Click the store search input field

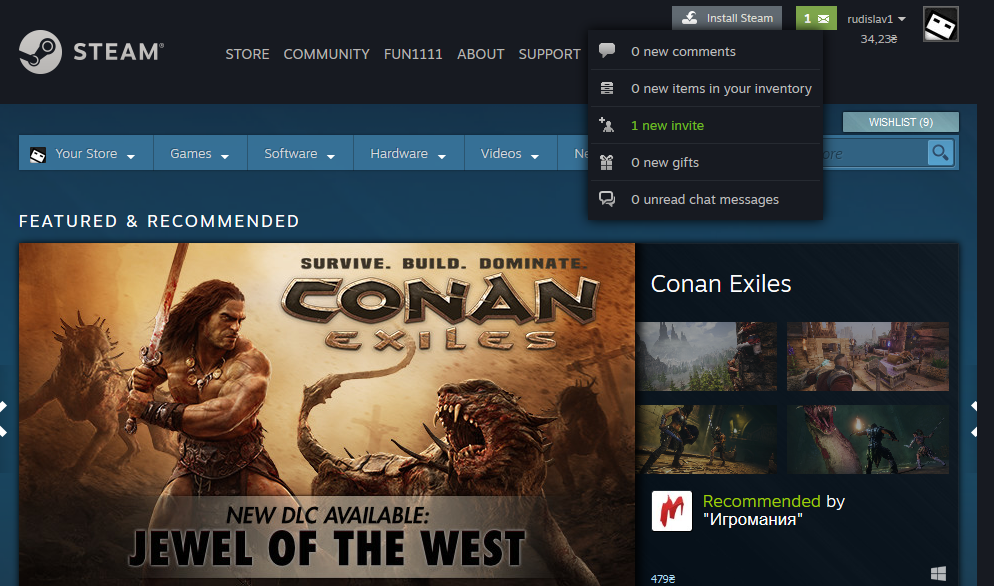pos(875,153)
